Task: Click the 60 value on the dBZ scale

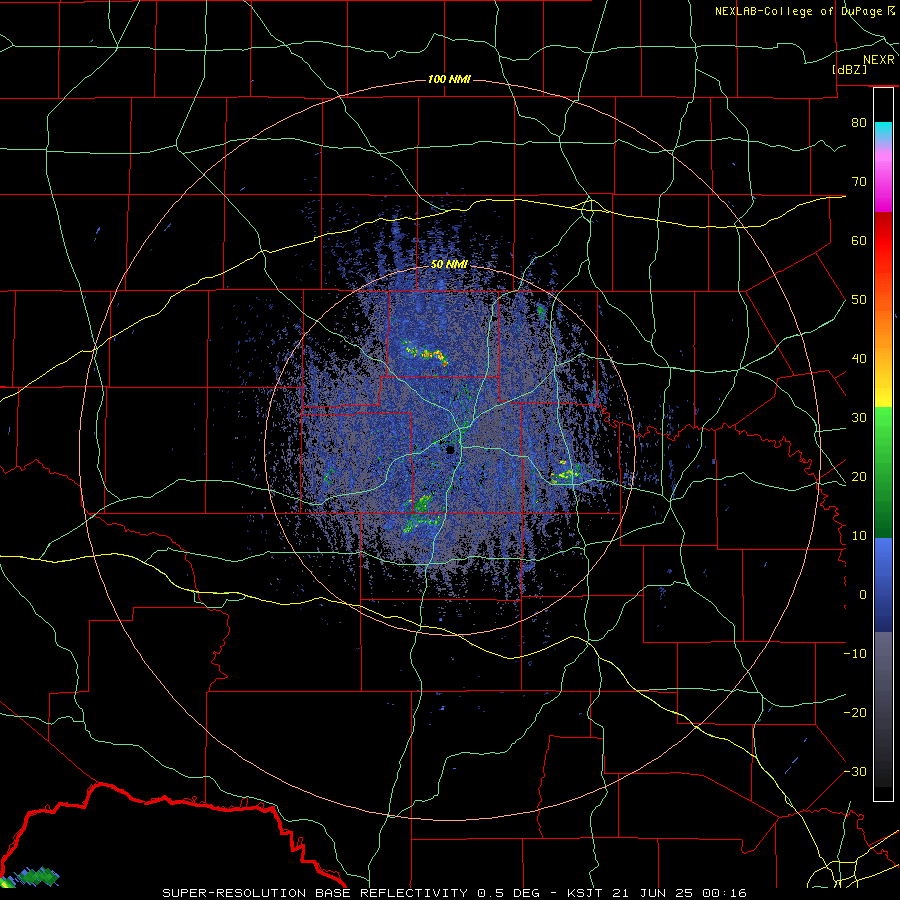Action: (859, 240)
